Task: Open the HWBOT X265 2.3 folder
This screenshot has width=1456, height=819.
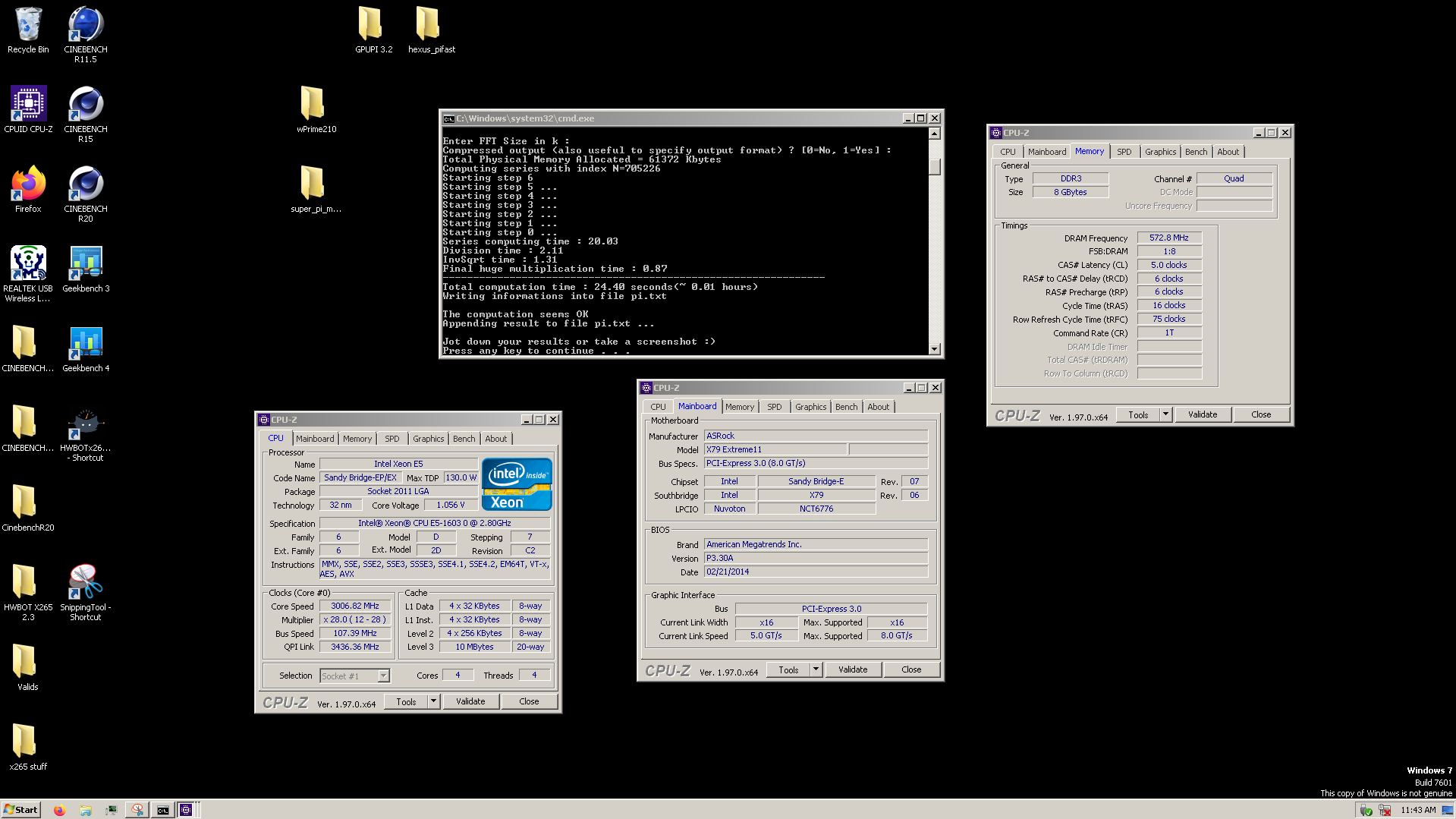Action: pos(28,592)
